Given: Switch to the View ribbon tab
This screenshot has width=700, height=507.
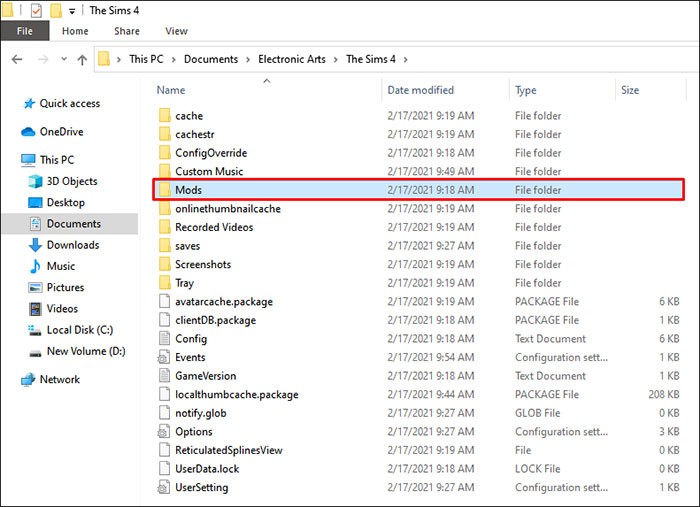Looking at the screenshot, I should (x=176, y=31).
